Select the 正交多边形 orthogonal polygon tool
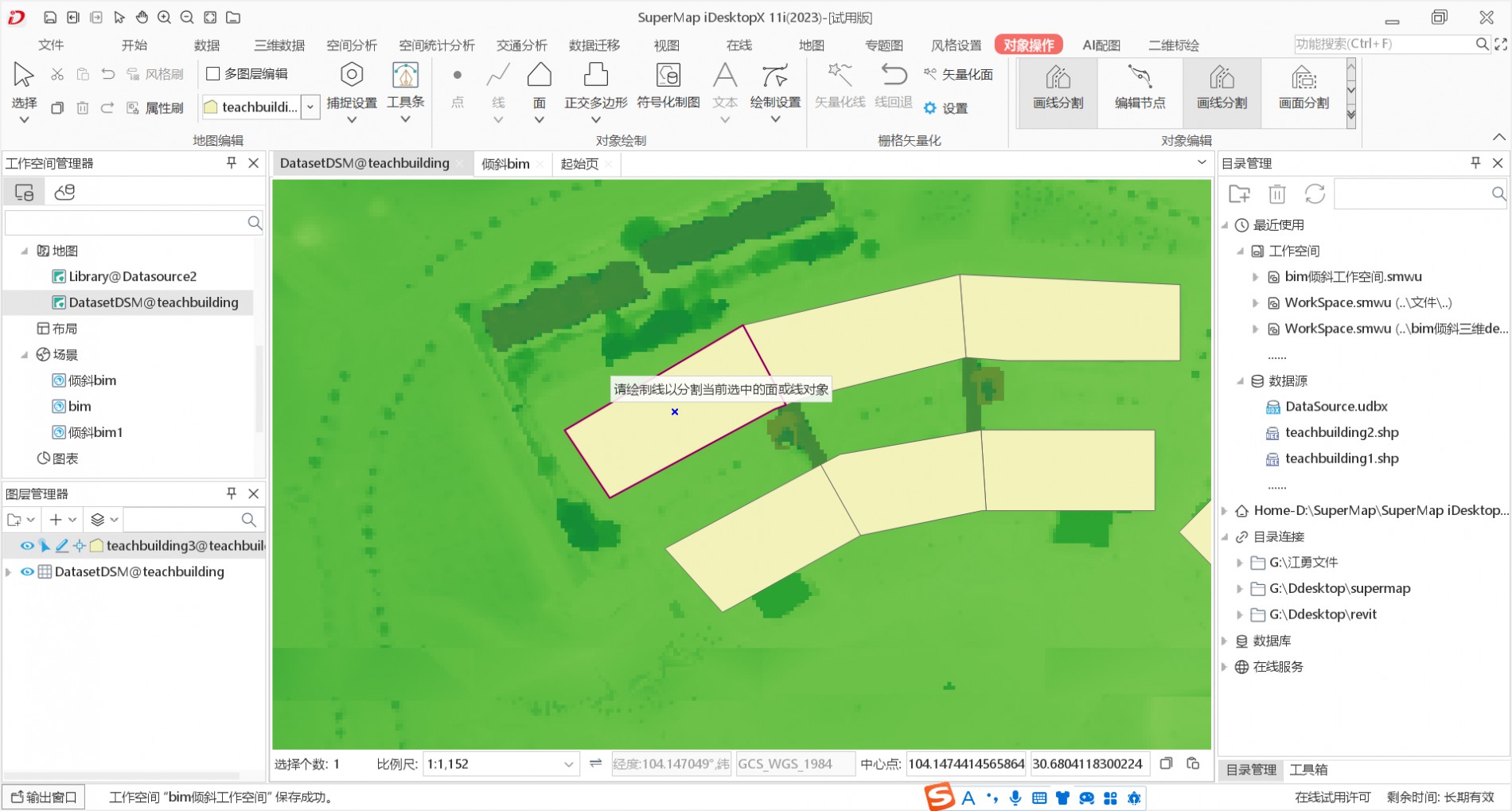 (596, 75)
